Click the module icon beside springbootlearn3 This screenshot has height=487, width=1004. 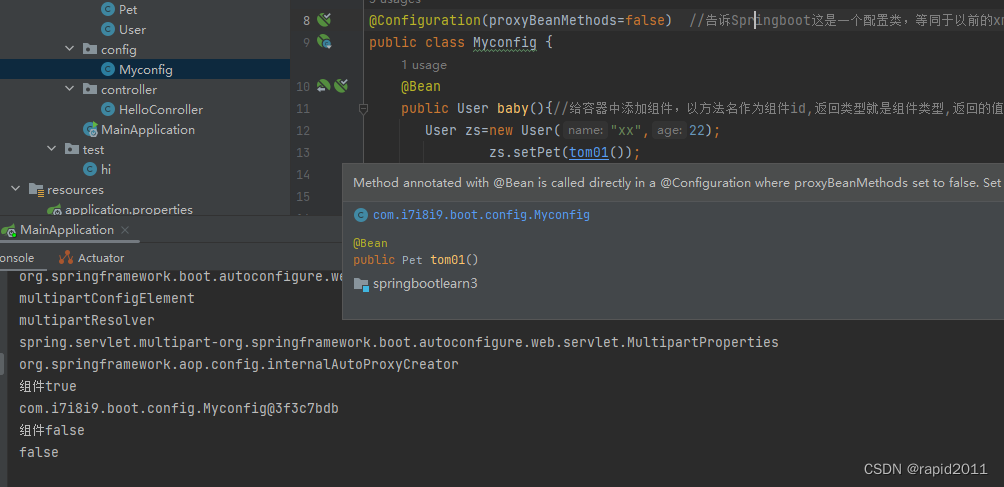click(x=361, y=283)
